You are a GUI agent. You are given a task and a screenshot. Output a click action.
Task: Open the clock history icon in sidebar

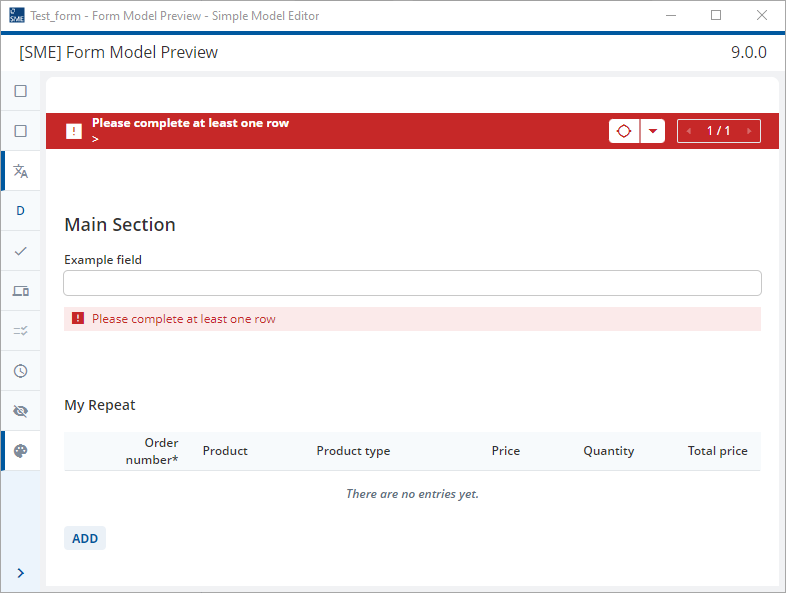tap(21, 371)
